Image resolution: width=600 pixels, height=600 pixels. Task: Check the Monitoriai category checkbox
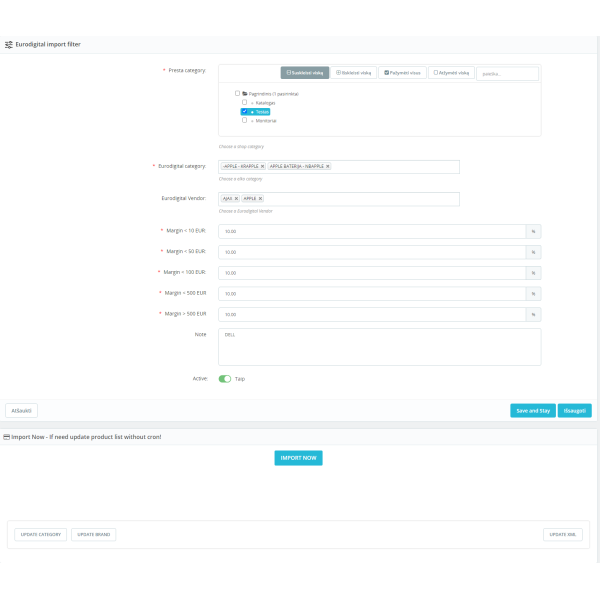click(245, 120)
